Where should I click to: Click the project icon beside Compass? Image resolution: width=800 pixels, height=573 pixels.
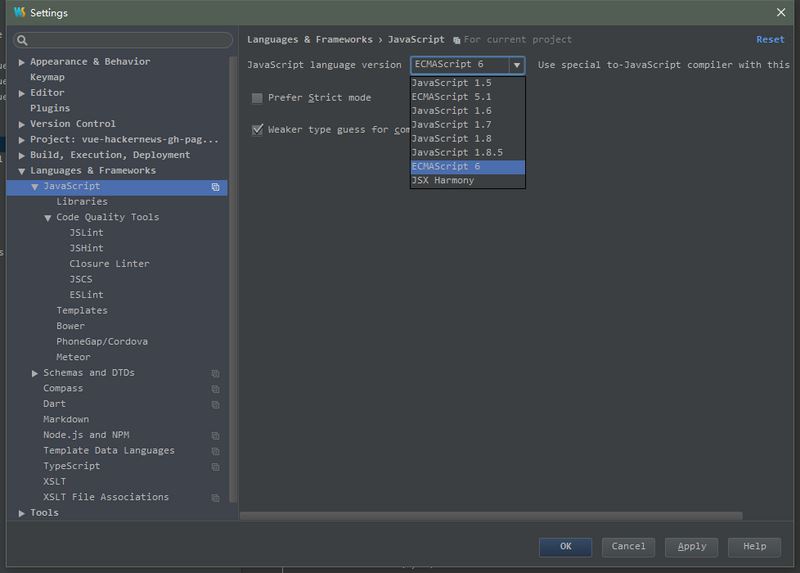(x=215, y=389)
